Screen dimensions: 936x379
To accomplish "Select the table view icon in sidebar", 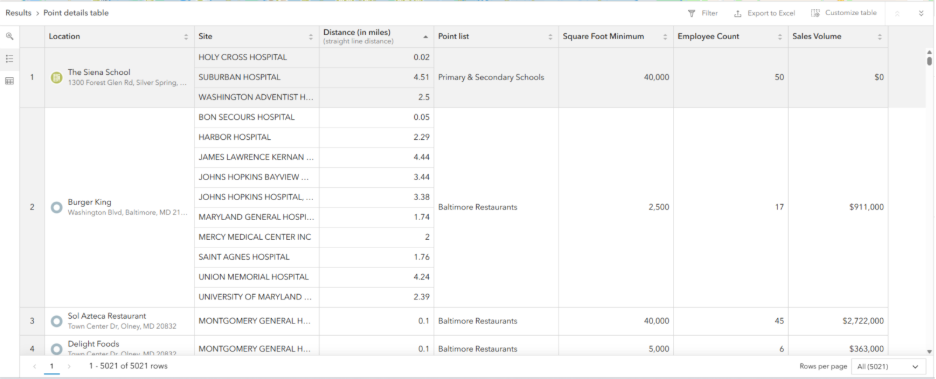I will pyautogui.click(x=10, y=81).
